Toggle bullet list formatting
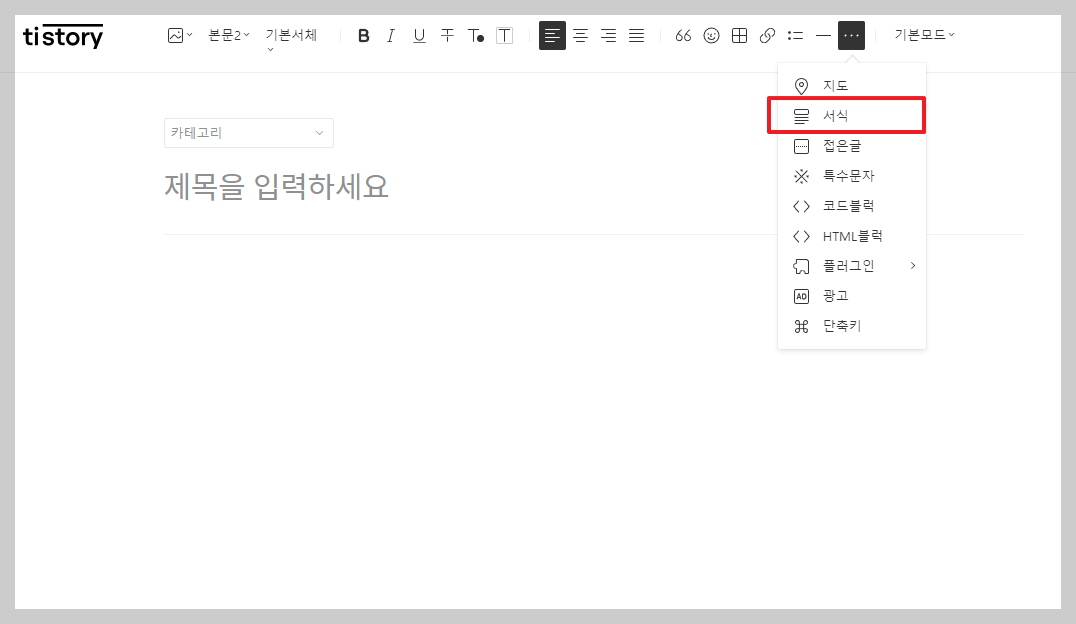Image resolution: width=1076 pixels, height=624 pixels. point(795,35)
